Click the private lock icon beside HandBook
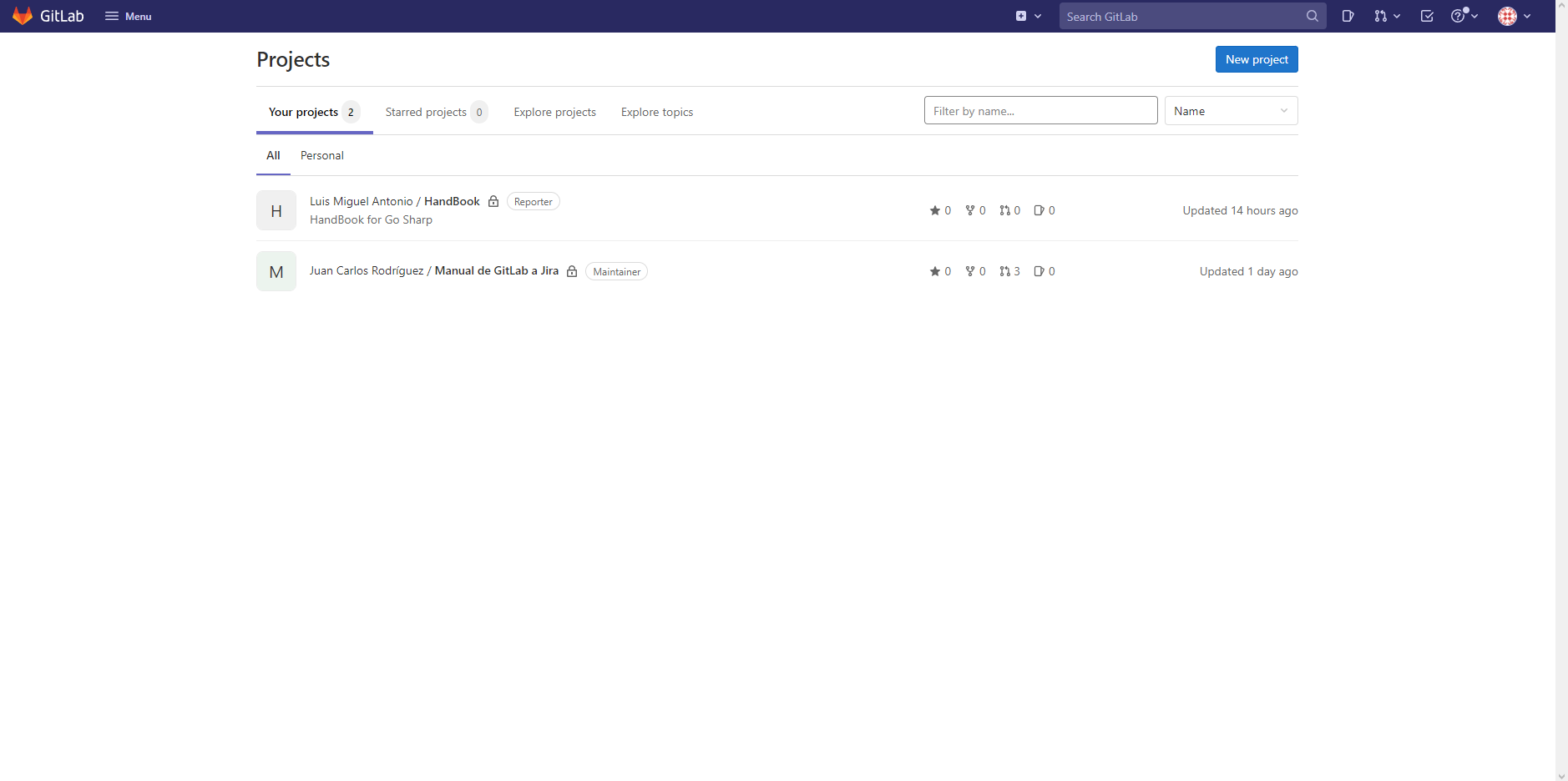This screenshot has height=781, width=1568. 493,201
